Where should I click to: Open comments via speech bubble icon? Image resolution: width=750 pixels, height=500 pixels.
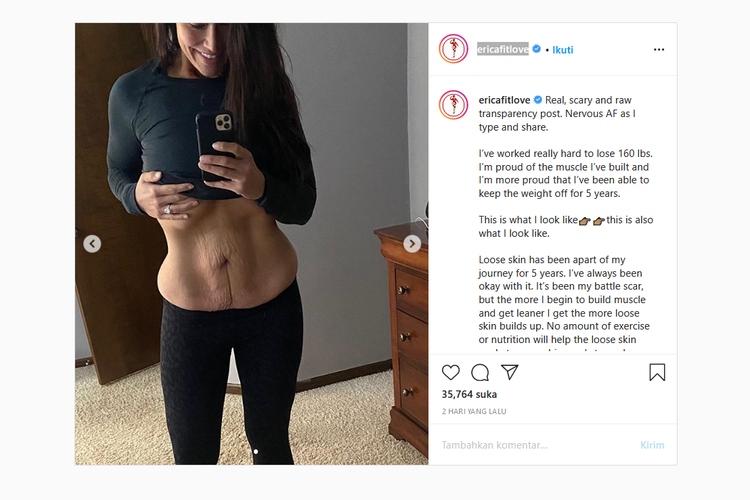(x=480, y=372)
